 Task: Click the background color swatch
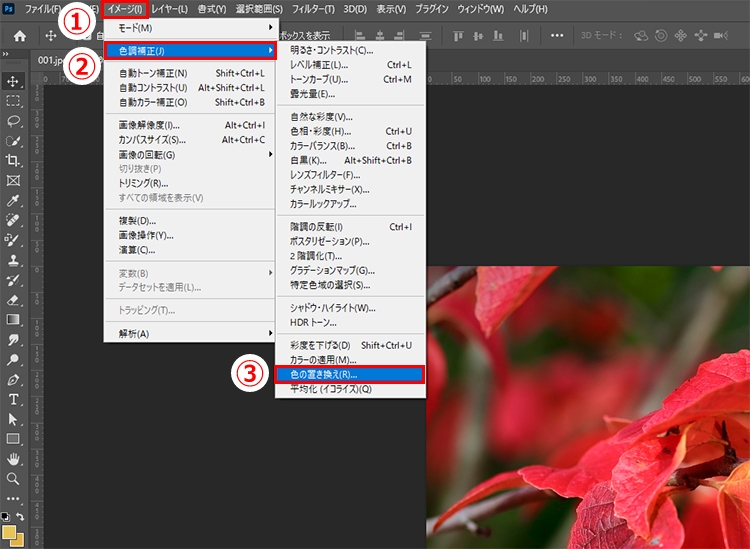coord(18,541)
